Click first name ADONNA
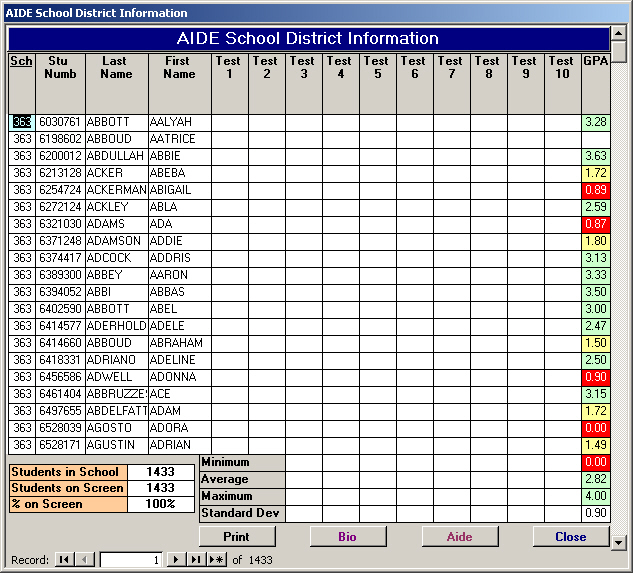 pos(180,377)
